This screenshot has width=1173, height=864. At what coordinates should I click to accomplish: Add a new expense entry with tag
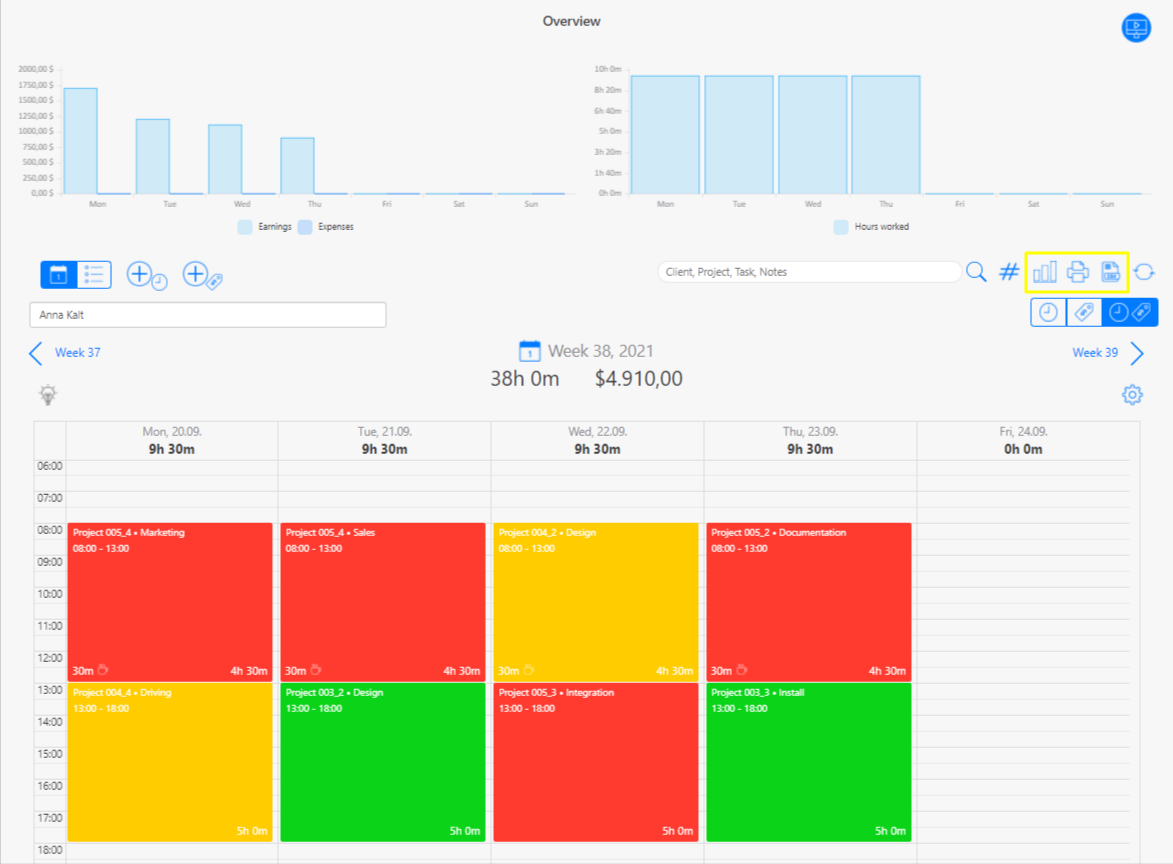(201, 275)
